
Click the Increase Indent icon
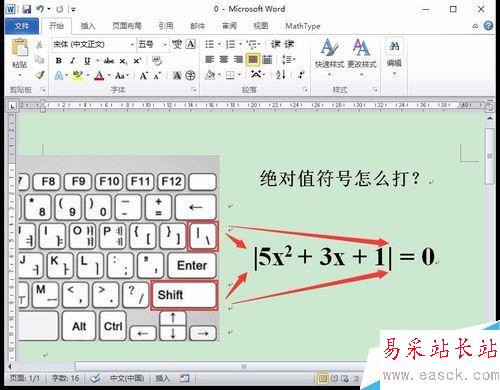point(289,44)
